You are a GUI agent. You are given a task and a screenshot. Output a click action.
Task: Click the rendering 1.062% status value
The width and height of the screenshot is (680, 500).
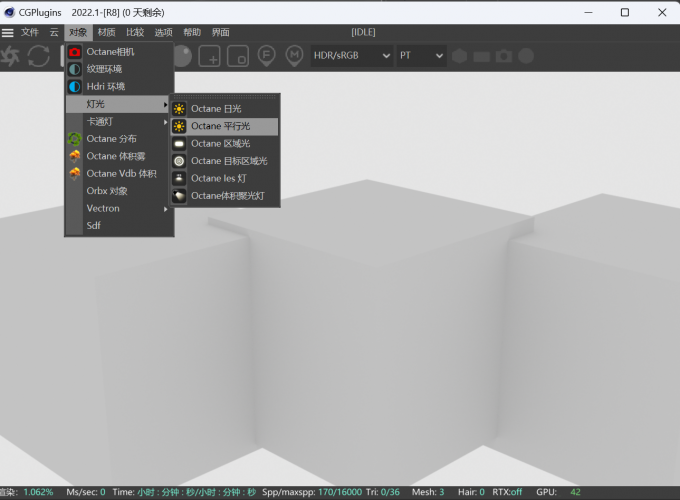(x=38, y=492)
